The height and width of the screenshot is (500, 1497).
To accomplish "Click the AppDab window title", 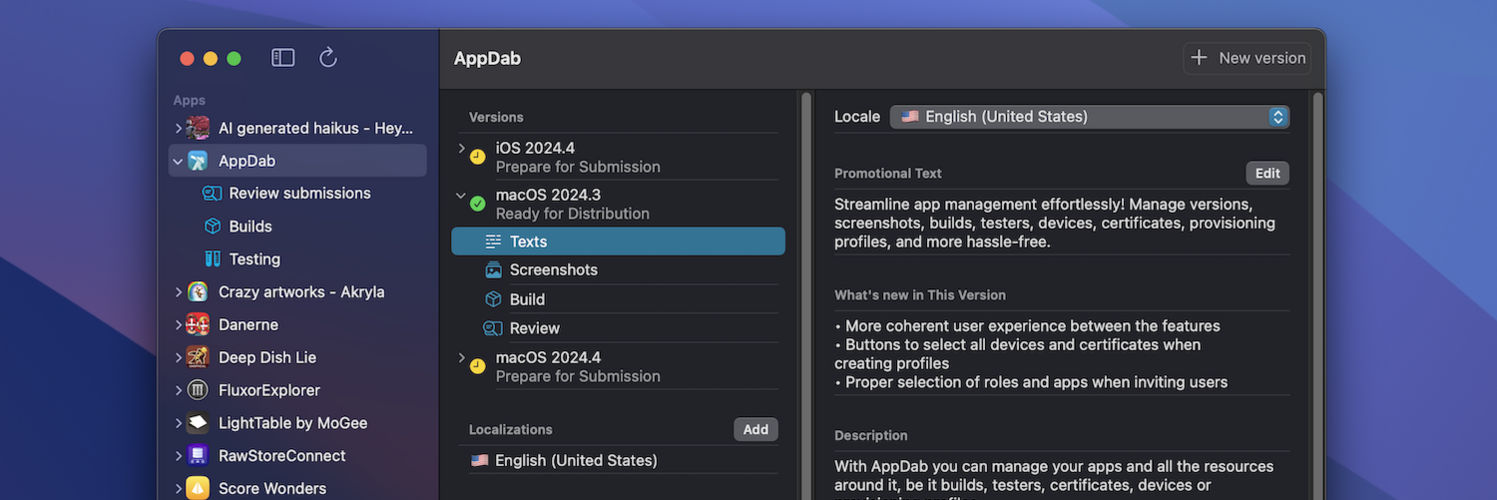I will pyautogui.click(x=487, y=58).
